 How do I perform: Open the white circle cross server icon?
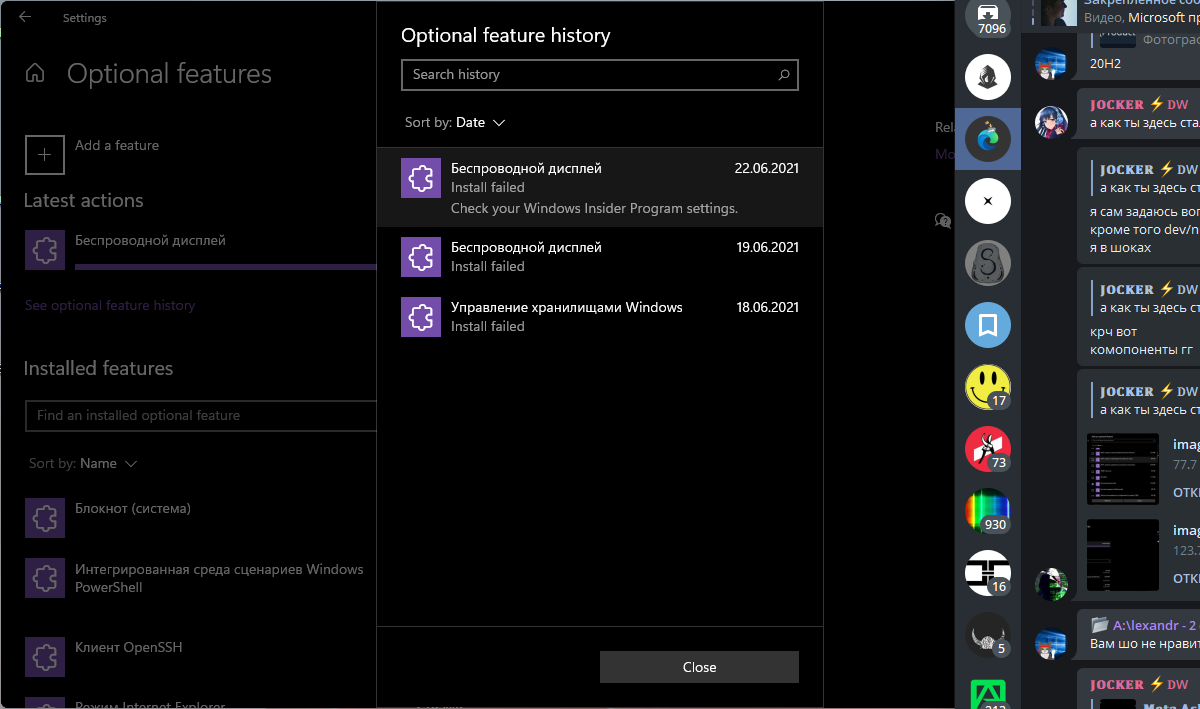[988, 201]
